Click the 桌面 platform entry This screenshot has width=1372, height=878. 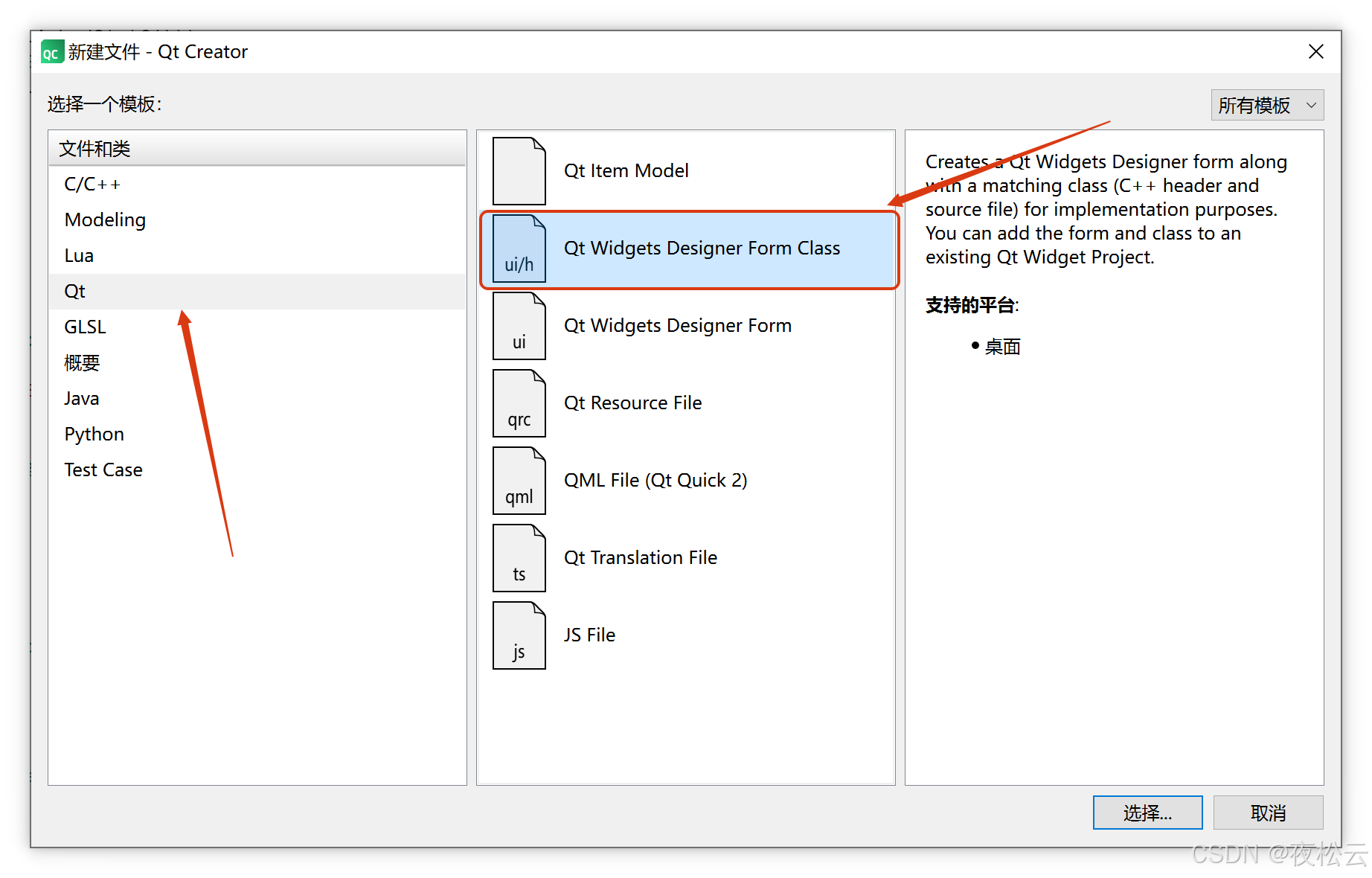1002,347
